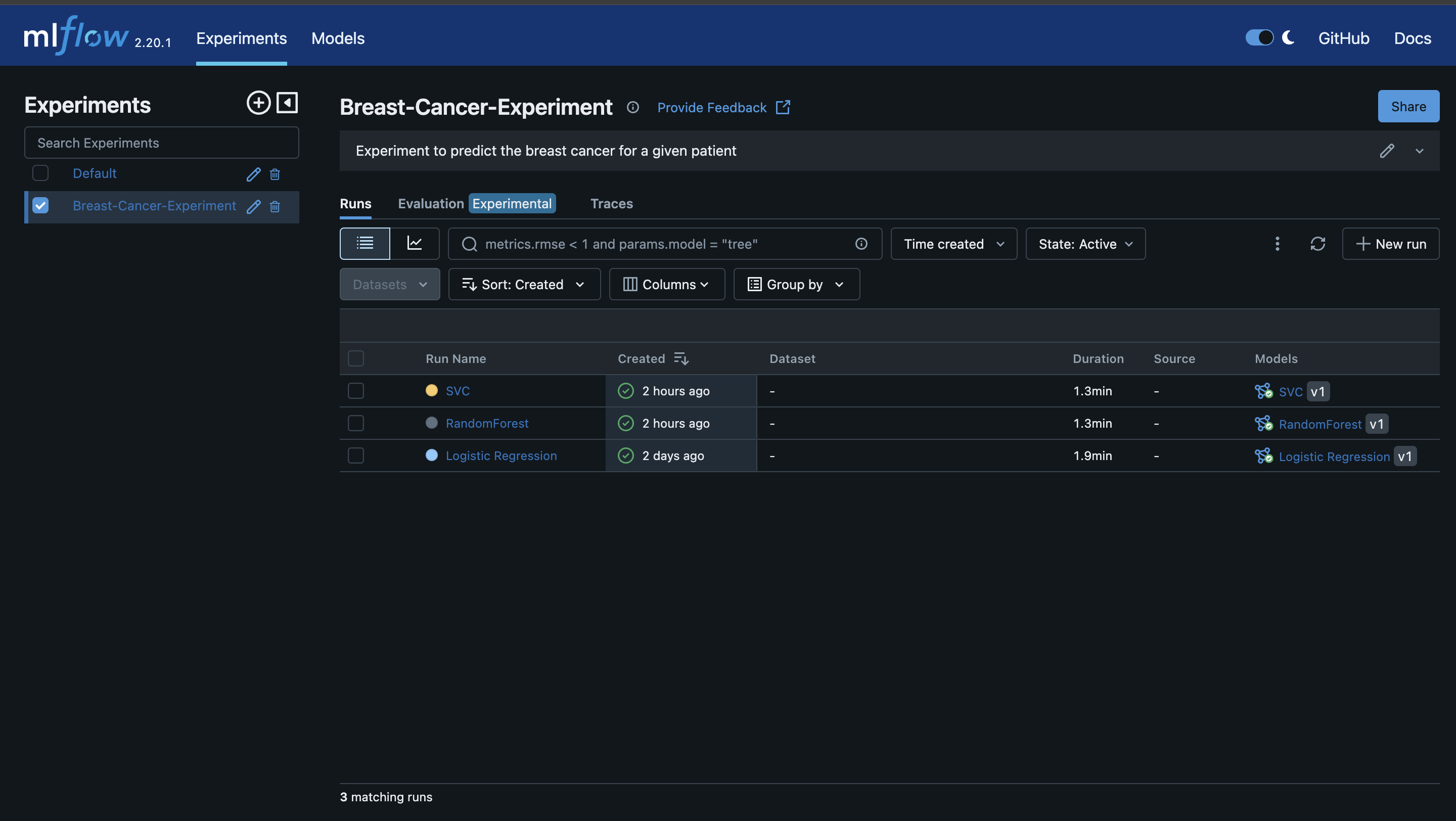The image size is (1456, 821).
Task: Open the Time created dropdown
Action: click(953, 244)
